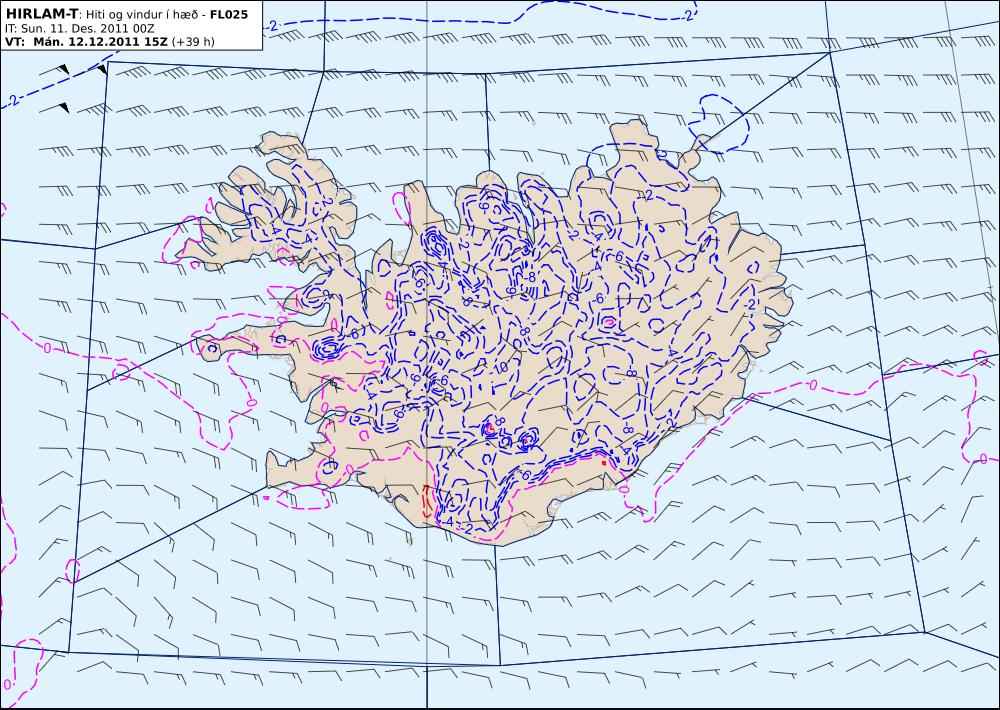Click the '-10' isotherm label over central Iceland
Image resolution: width=1000 pixels, height=710 pixels.
pyautogui.click(x=498, y=368)
